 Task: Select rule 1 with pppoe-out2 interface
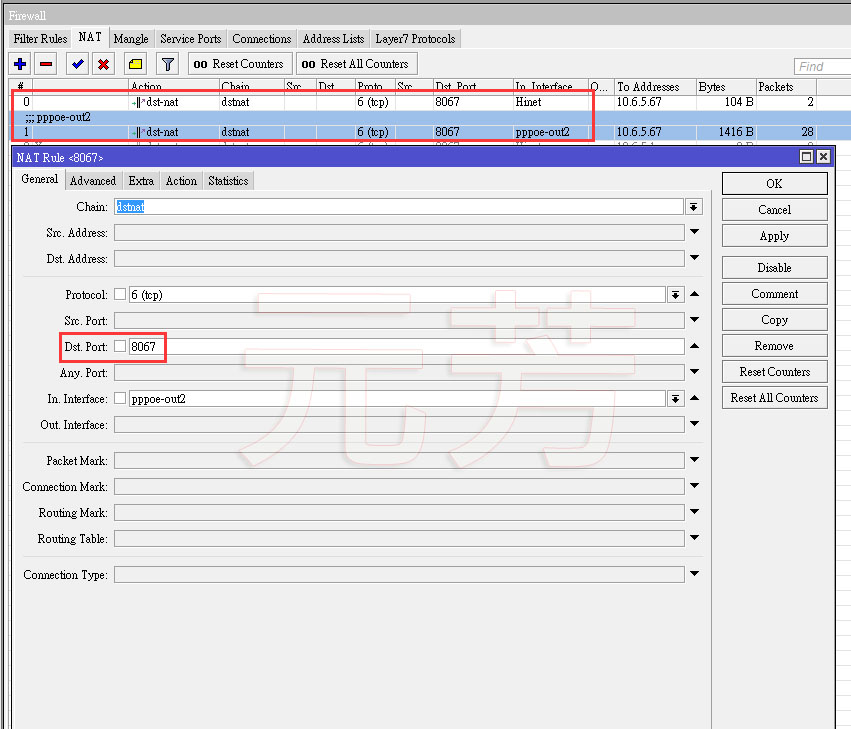click(x=430, y=132)
